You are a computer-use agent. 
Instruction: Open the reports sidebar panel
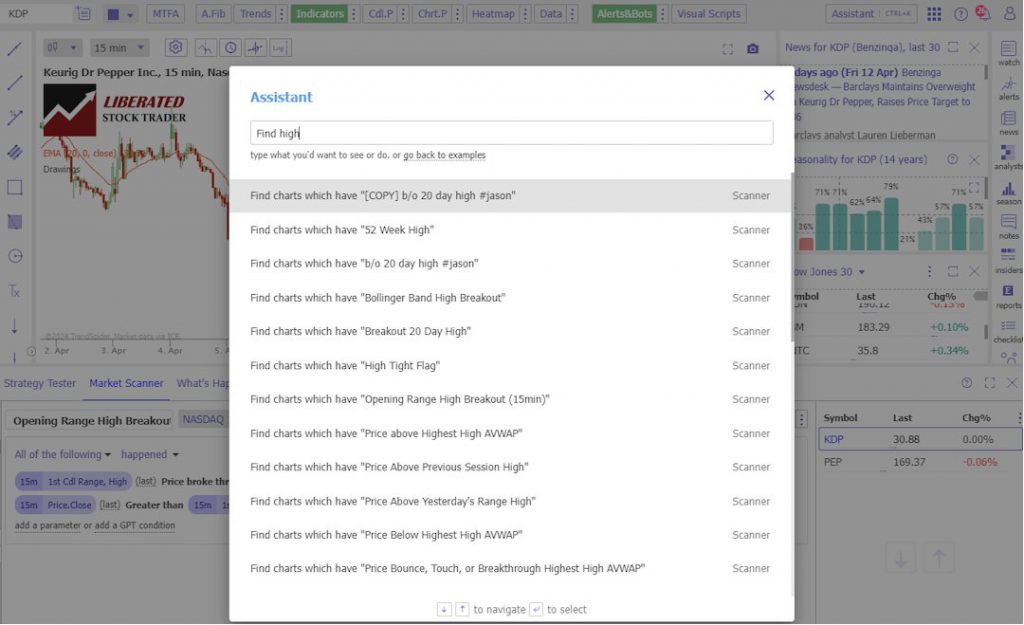[x=1008, y=296]
